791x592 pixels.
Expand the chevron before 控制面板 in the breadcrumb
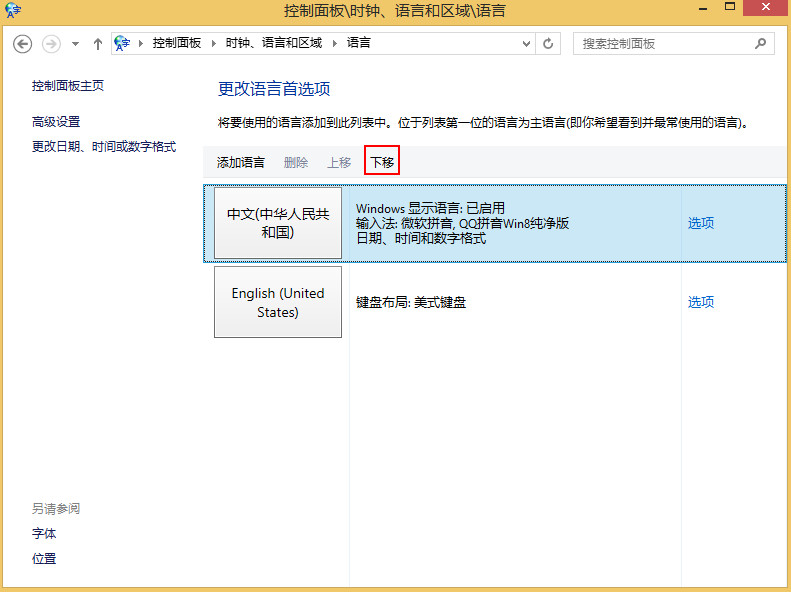141,43
